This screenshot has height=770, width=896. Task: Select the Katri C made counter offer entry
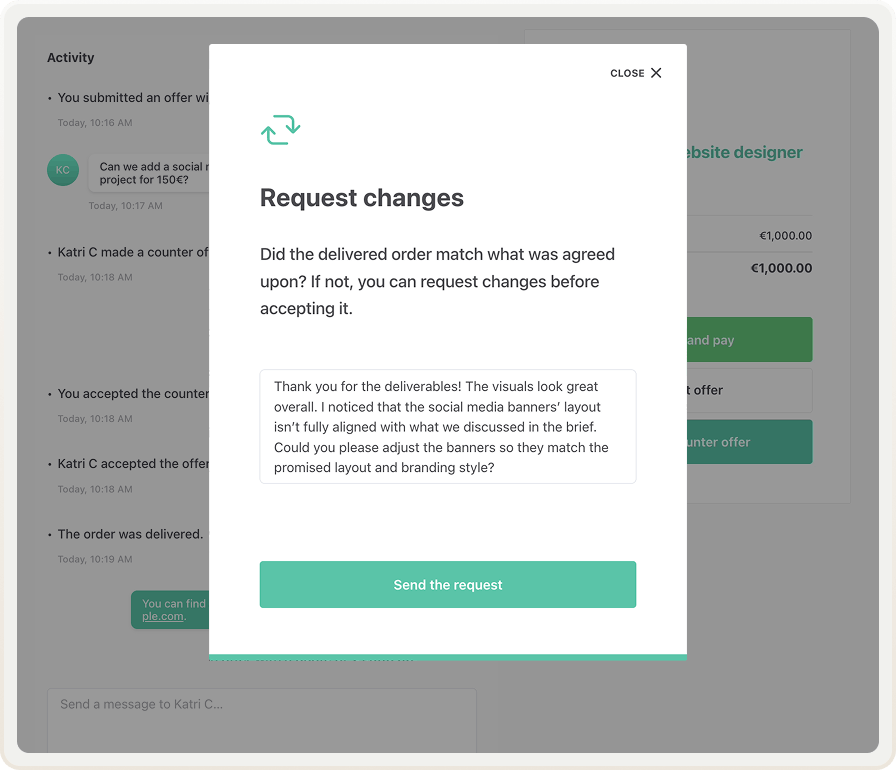coord(130,251)
